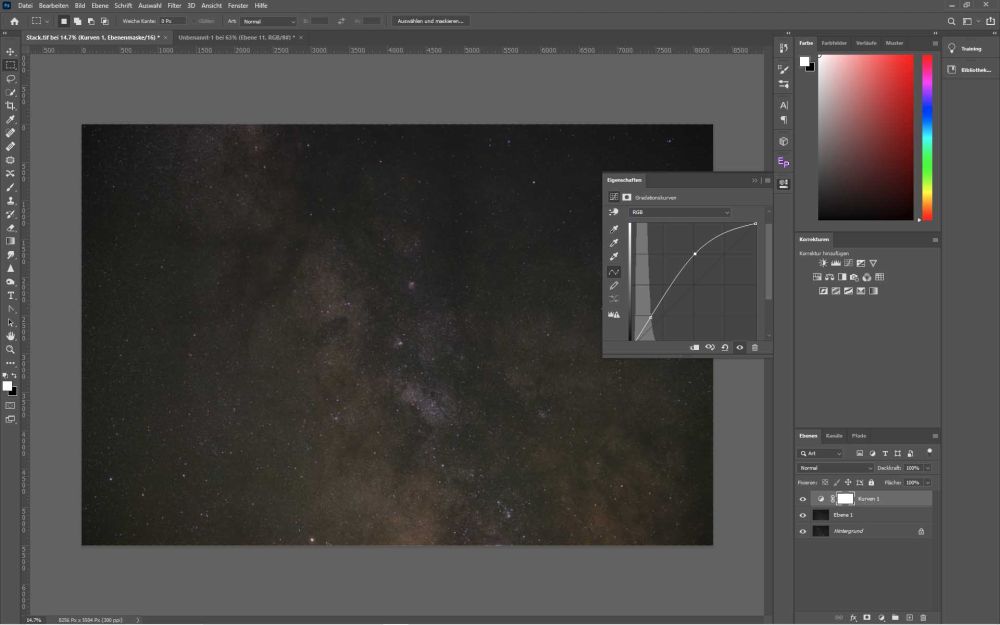Open the Filter menu
1000x625 pixels.
(175, 5)
